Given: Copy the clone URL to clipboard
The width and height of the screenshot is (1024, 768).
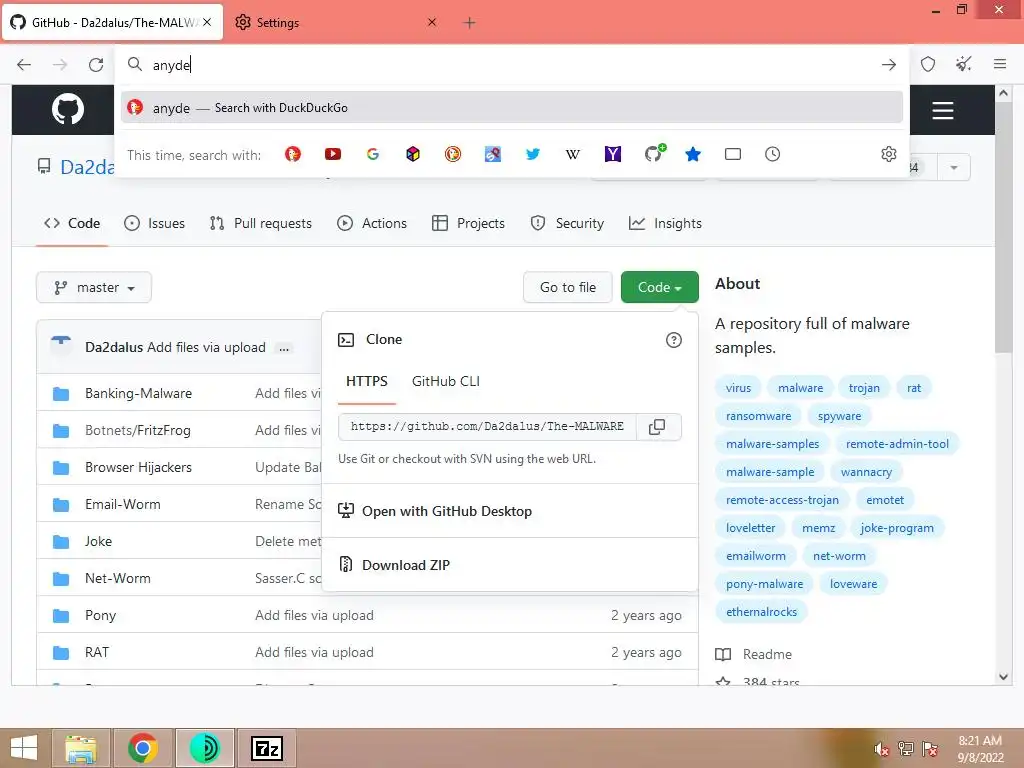Looking at the screenshot, I should point(657,426).
